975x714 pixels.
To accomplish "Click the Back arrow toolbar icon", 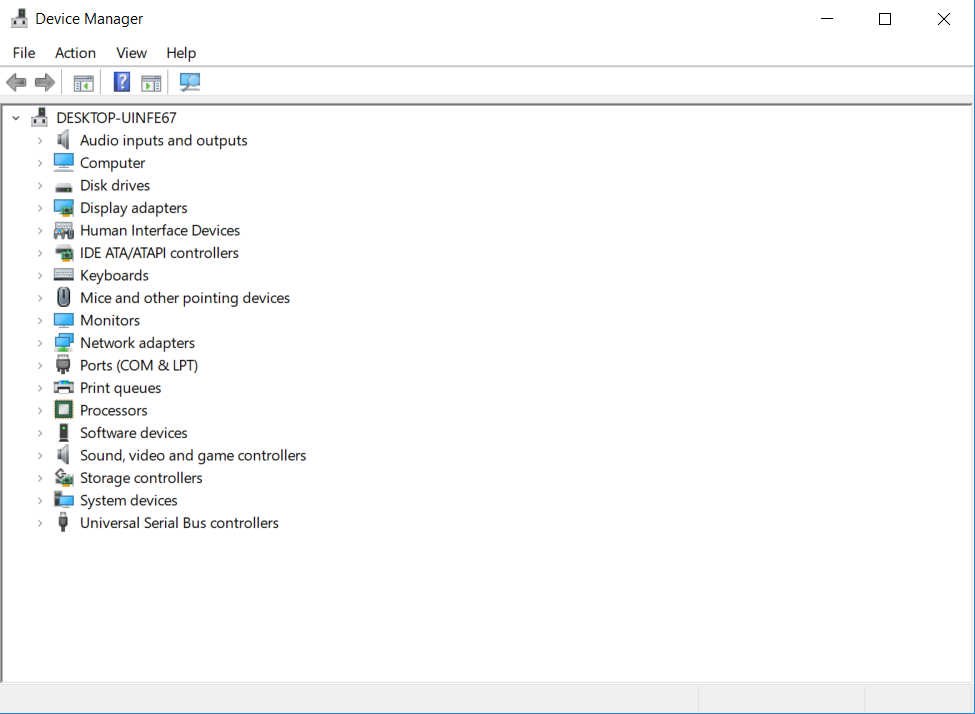I will click(16, 82).
